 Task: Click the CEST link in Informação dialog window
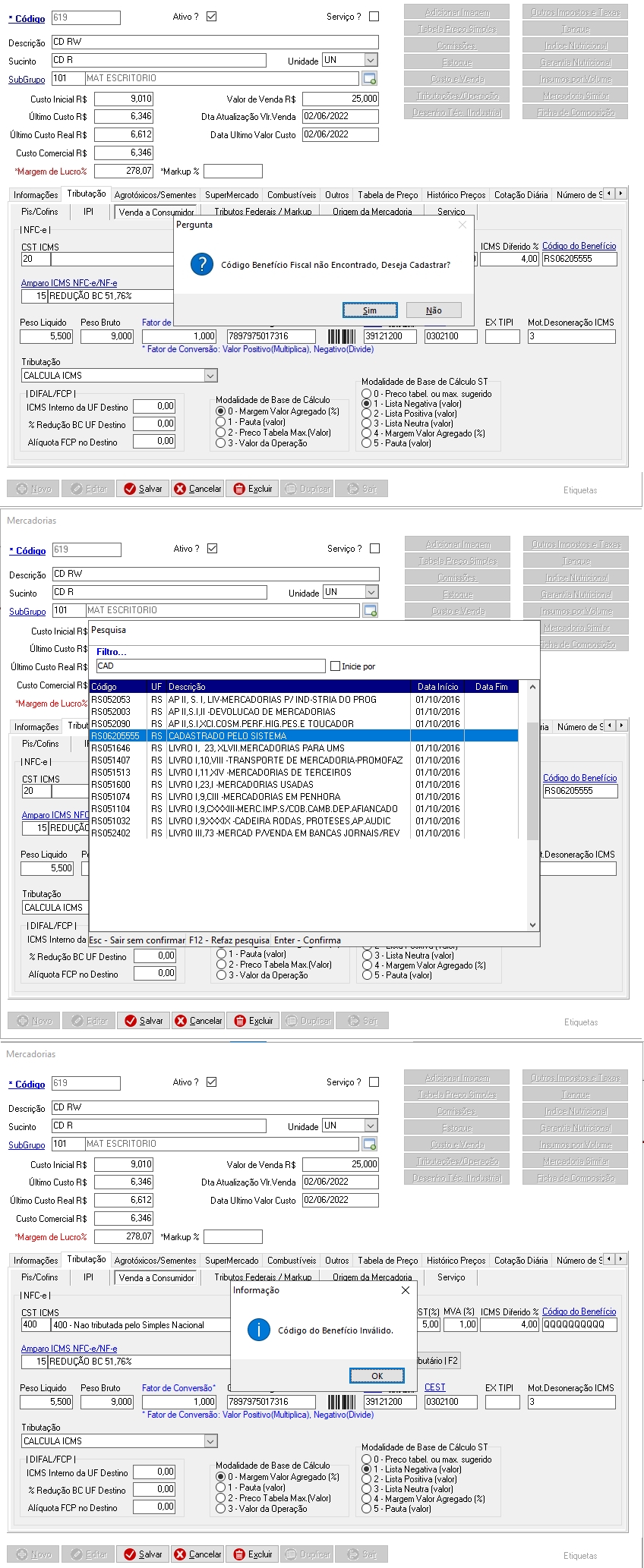(435, 1387)
